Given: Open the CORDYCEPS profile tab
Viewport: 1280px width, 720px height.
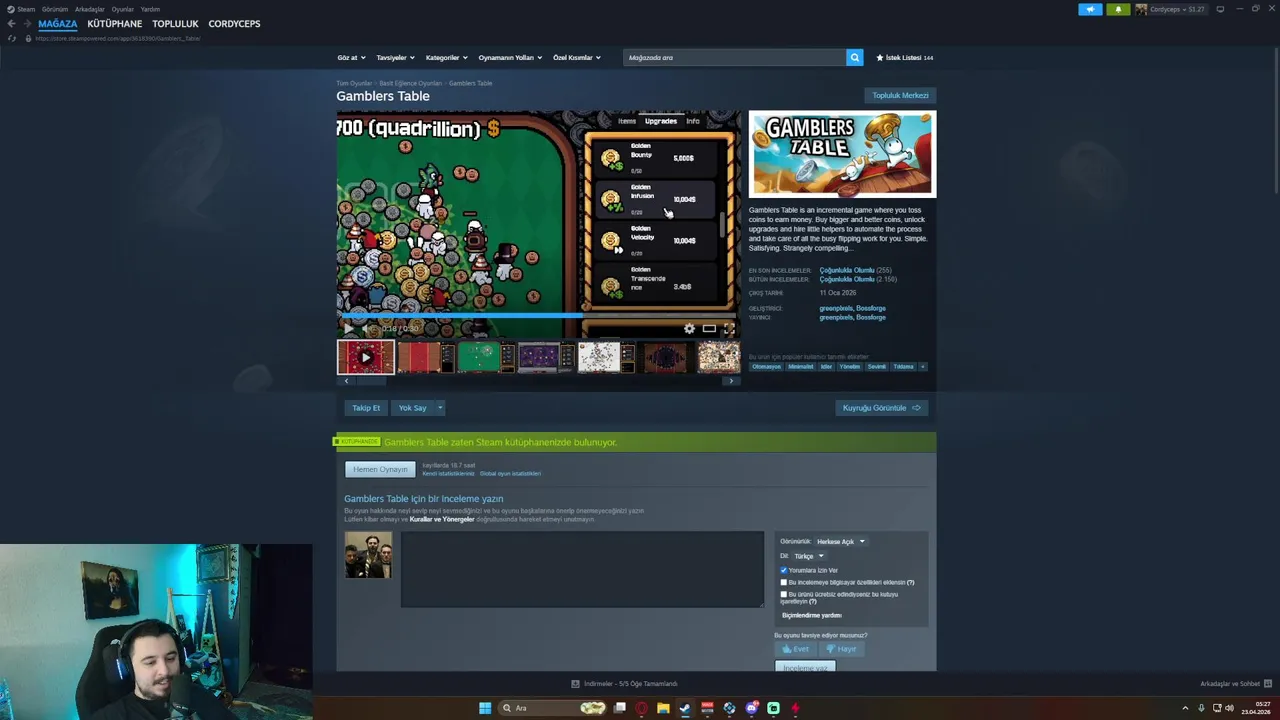Looking at the screenshot, I should pos(234,23).
